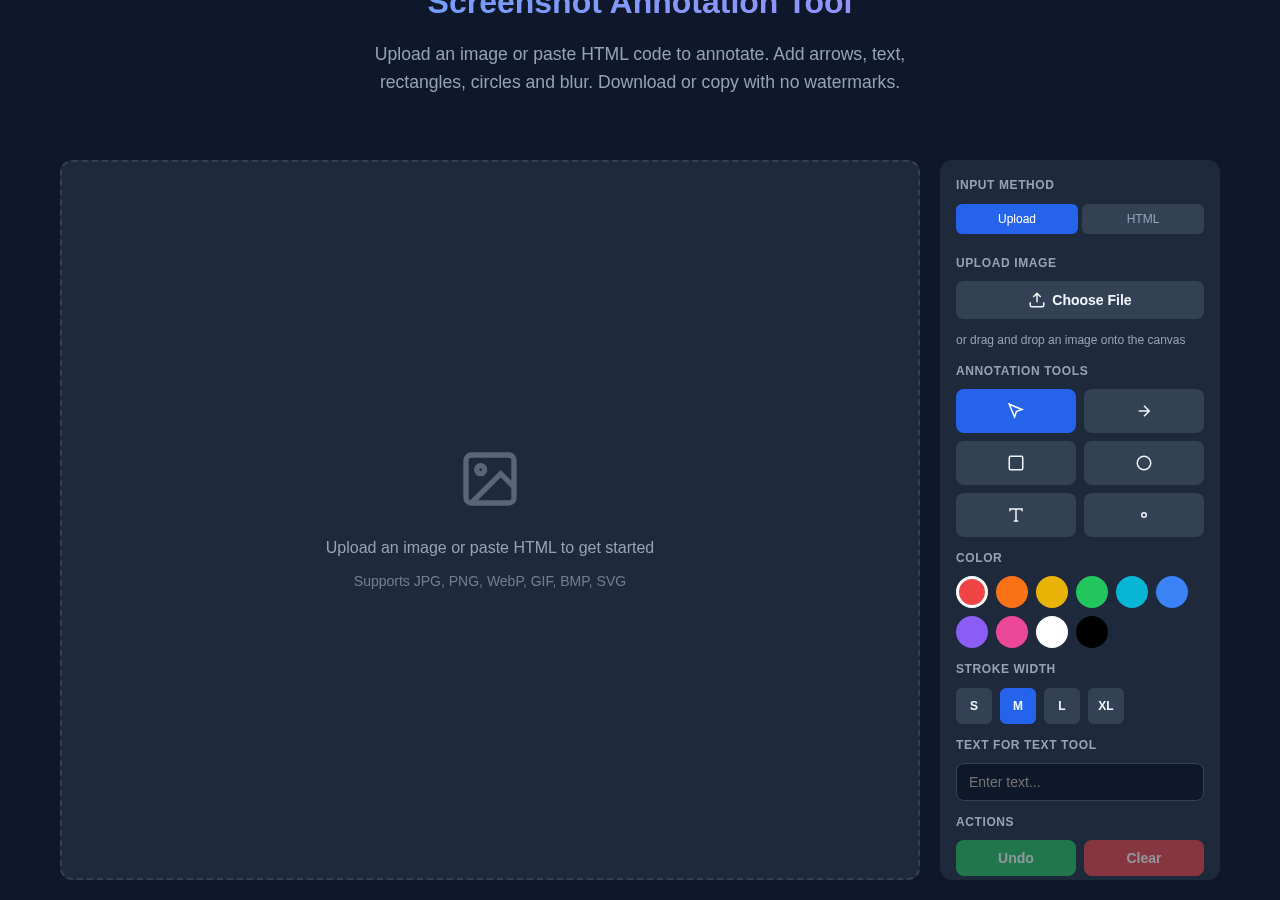Pick the purple color swatch
This screenshot has width=1280, height=900.
point(972,632)
